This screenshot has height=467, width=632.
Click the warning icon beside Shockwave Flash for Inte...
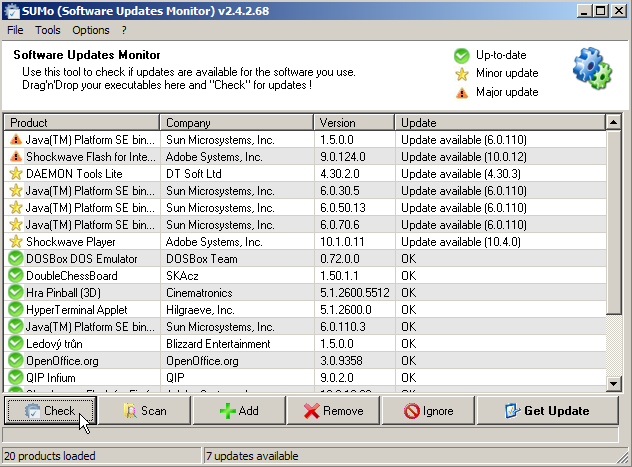(x=16, y=157)
